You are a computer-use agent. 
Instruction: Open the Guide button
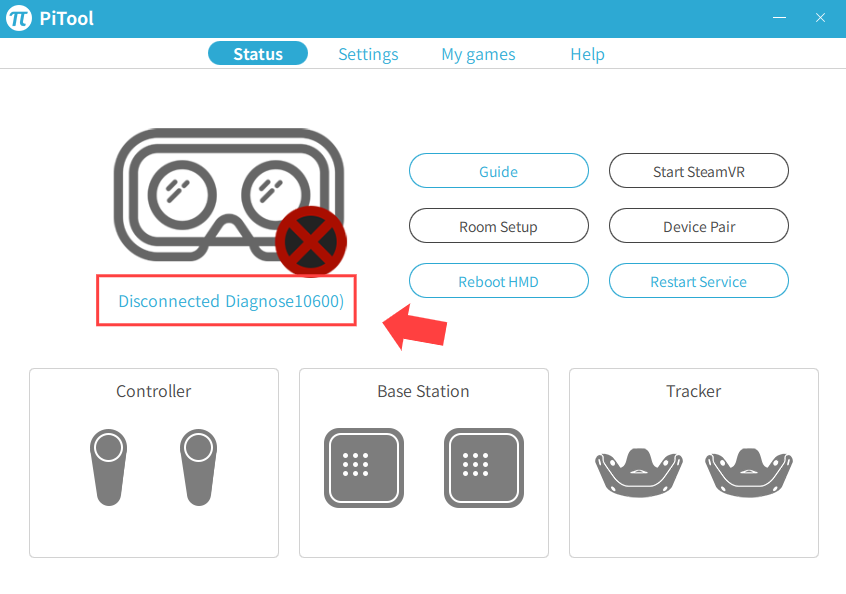point(499,171)
